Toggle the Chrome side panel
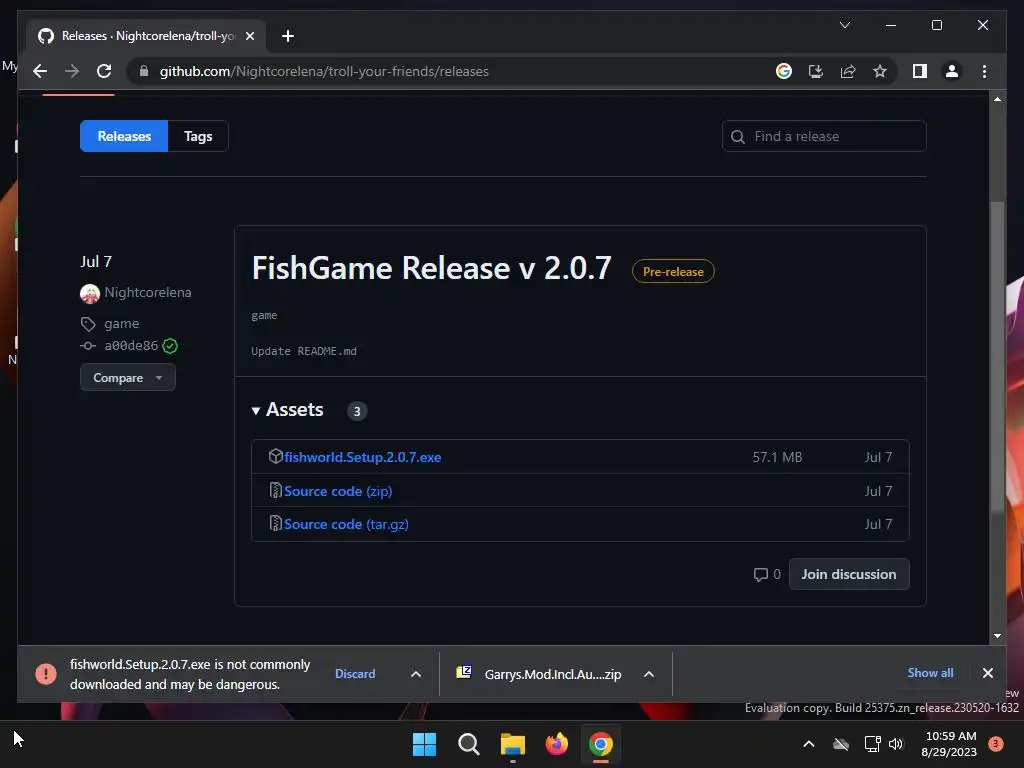Viewport: 1024px width, 768px height. pos(920,71)
